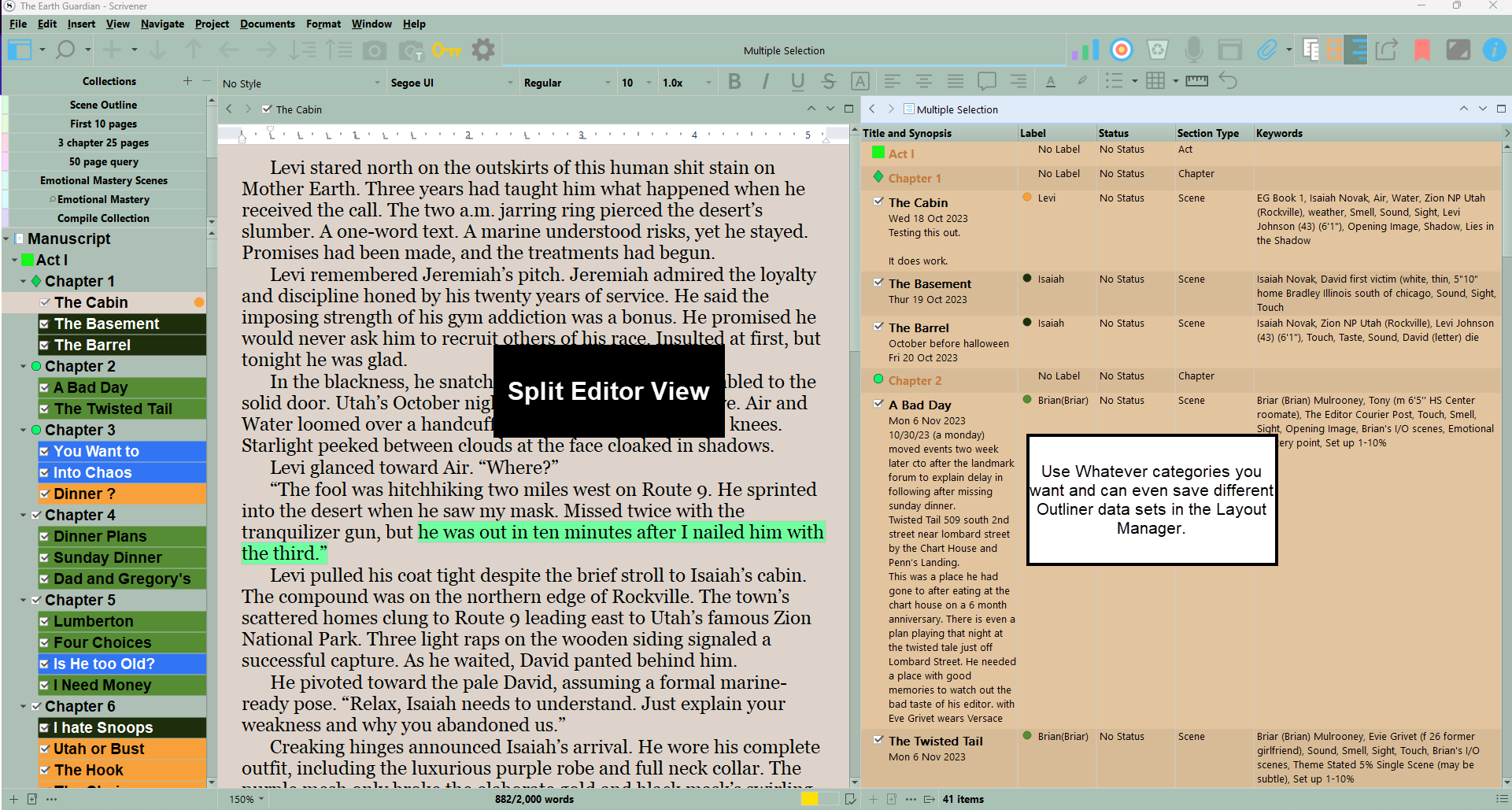1512x810 pixels.
Task: Click the Undo arrow in format bar
Action: tap(1228, 81)
